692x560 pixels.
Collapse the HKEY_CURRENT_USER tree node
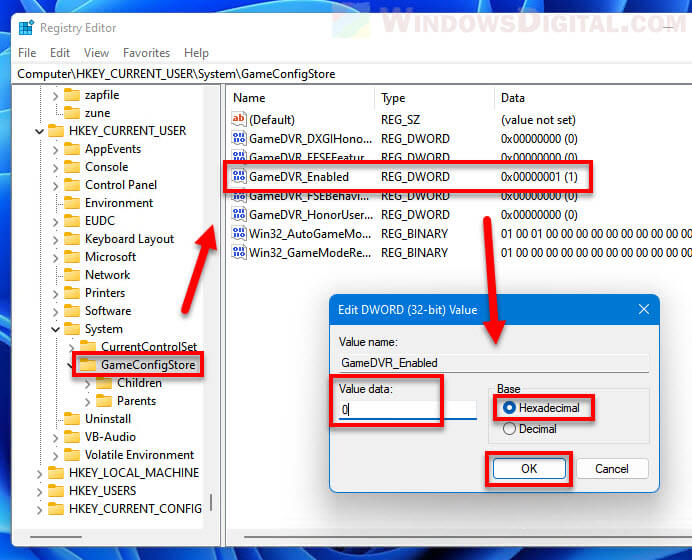tap(39, 131)
